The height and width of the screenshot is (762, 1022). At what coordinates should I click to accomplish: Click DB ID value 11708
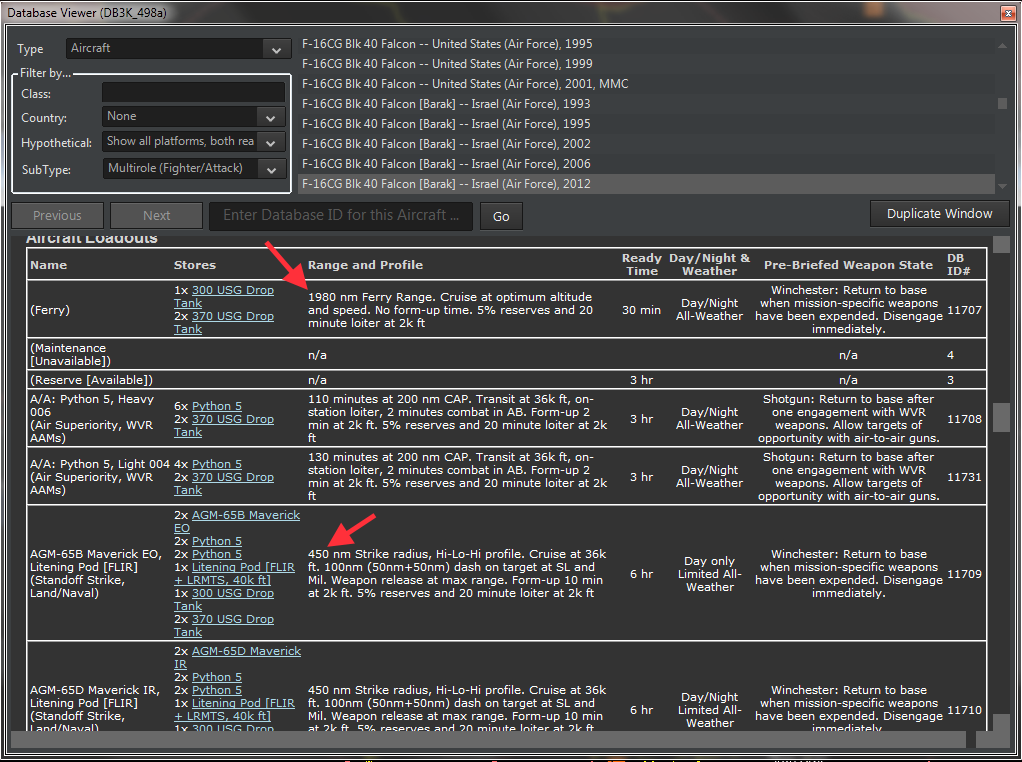(964, 419)
